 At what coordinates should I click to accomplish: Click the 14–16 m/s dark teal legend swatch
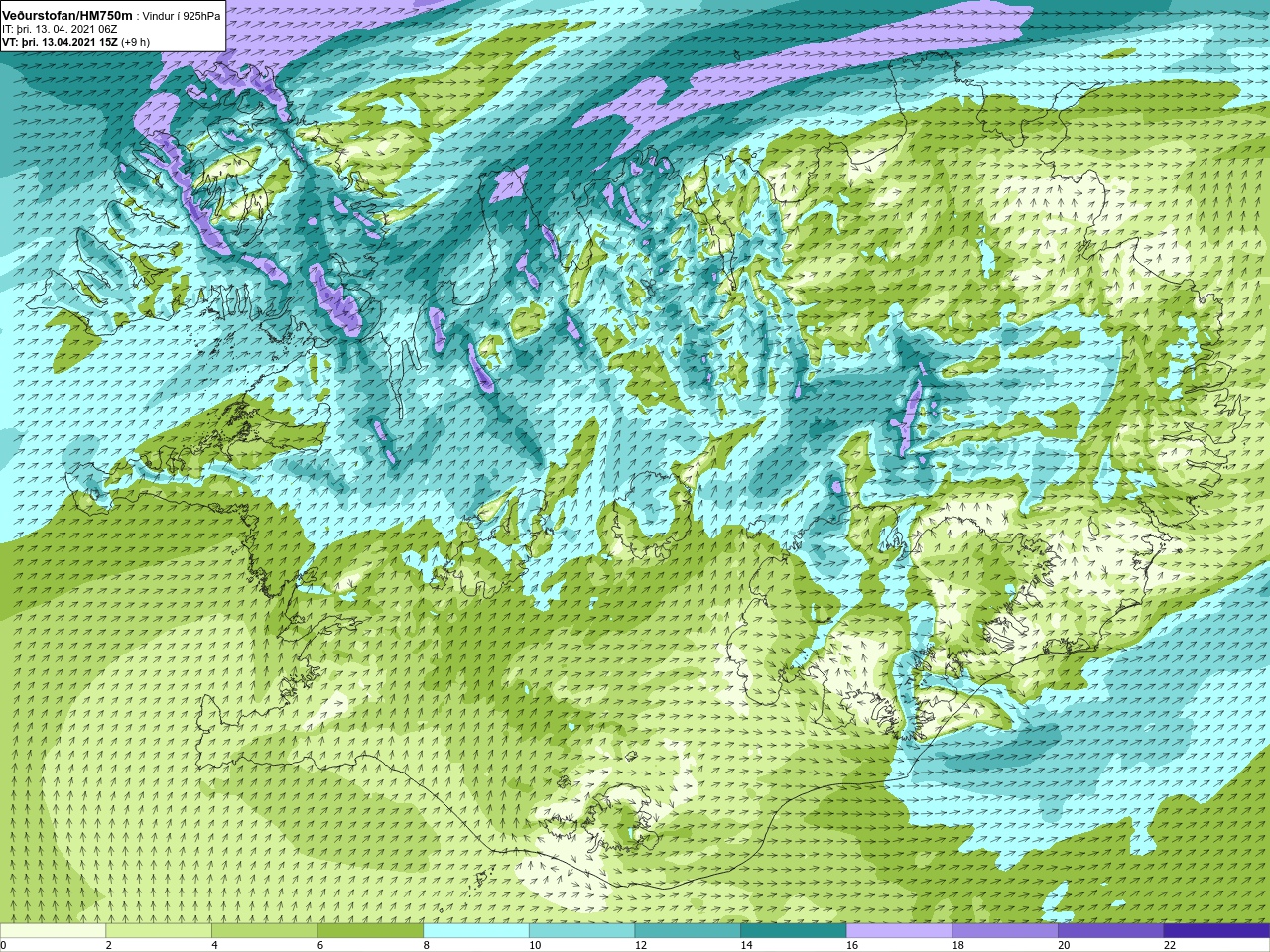[794, 930]
